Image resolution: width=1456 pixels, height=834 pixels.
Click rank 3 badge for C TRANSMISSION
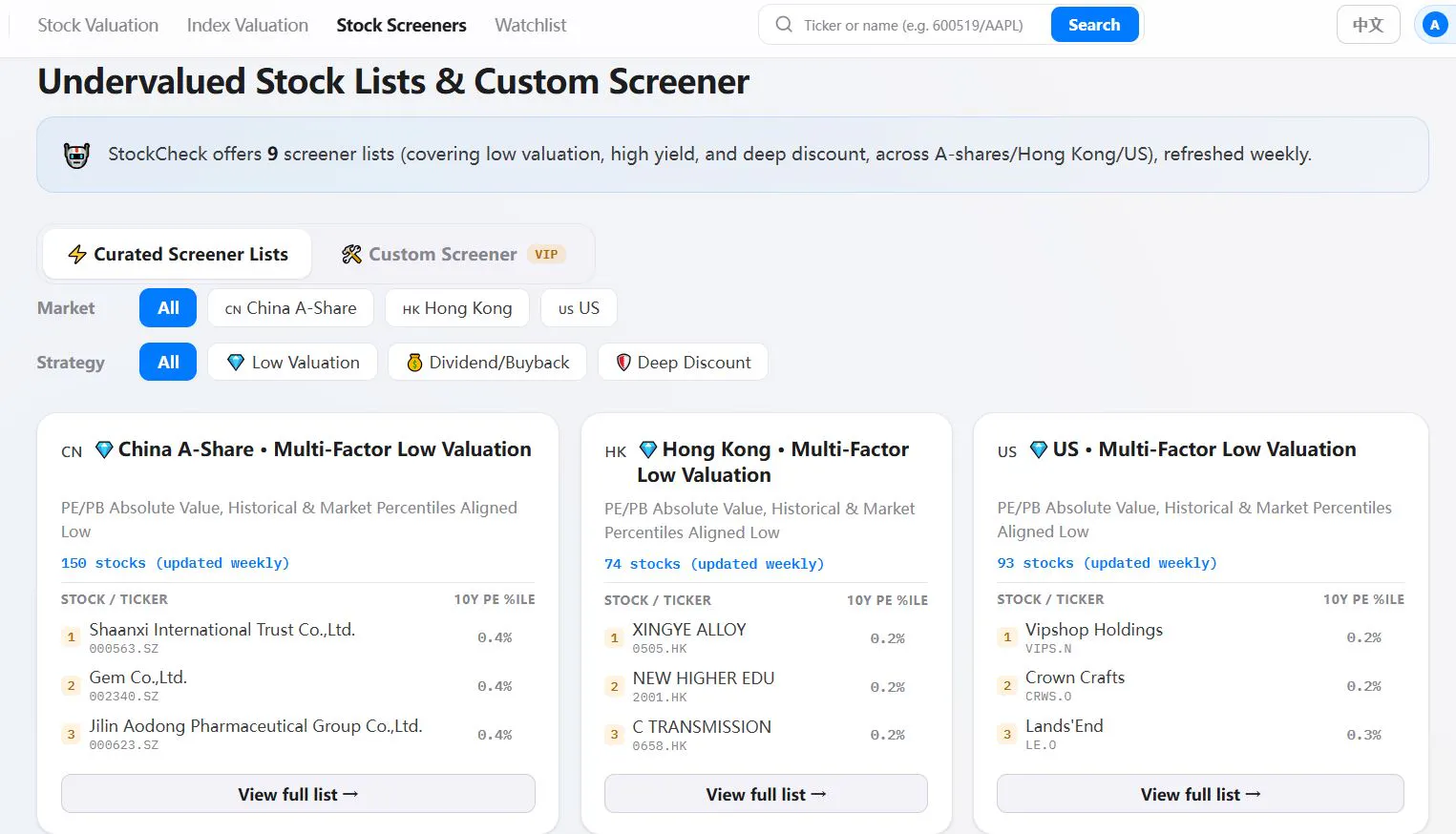[x=614, y=735]
